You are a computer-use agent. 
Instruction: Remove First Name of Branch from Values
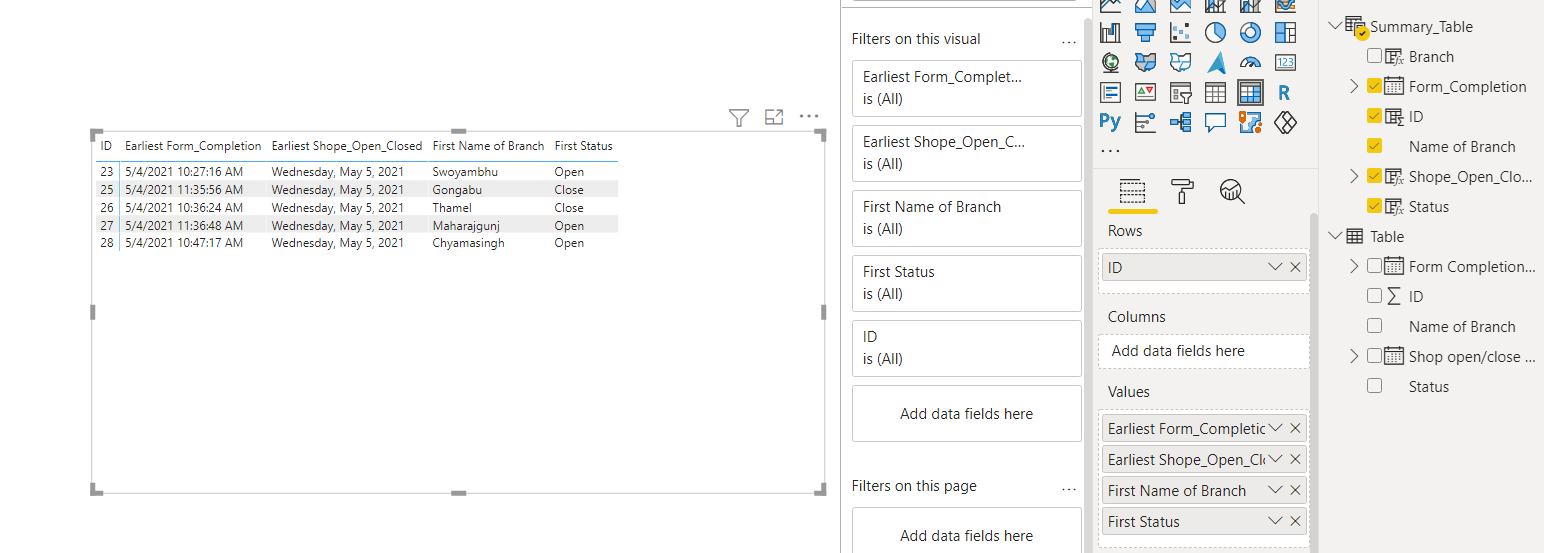[1296, 490]
